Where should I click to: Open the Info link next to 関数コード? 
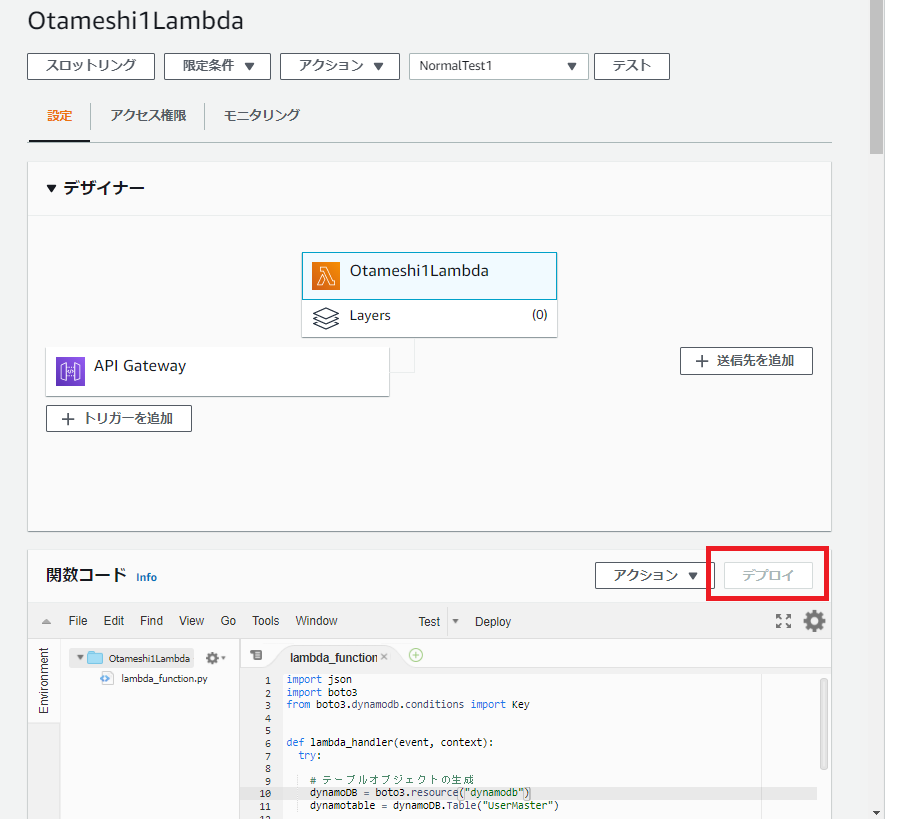(146, 577)
